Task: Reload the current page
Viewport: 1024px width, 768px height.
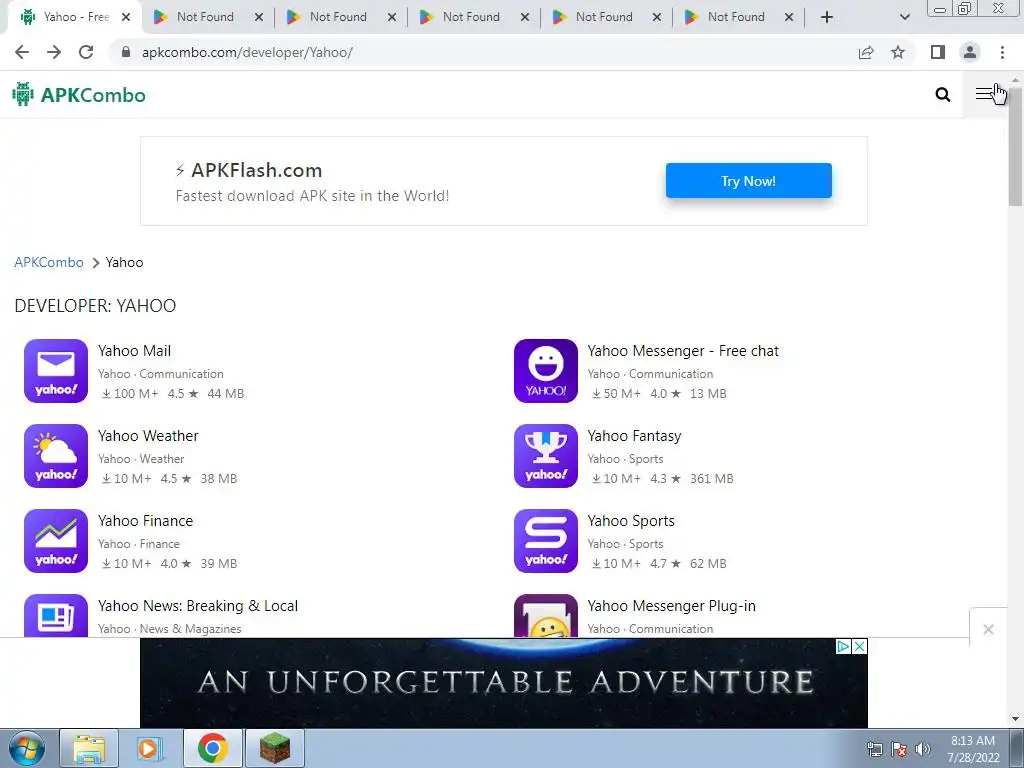Action: click(x=86, y=52)
